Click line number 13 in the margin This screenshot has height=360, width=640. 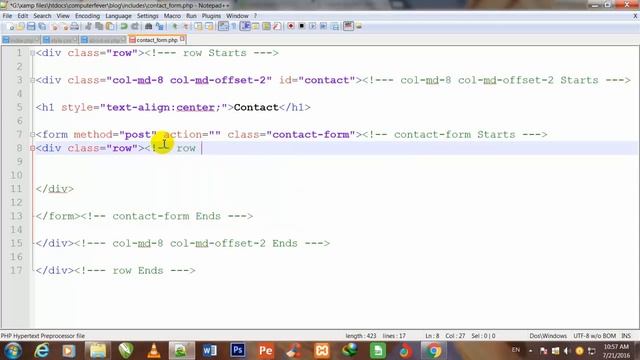[x=17, y=216]
